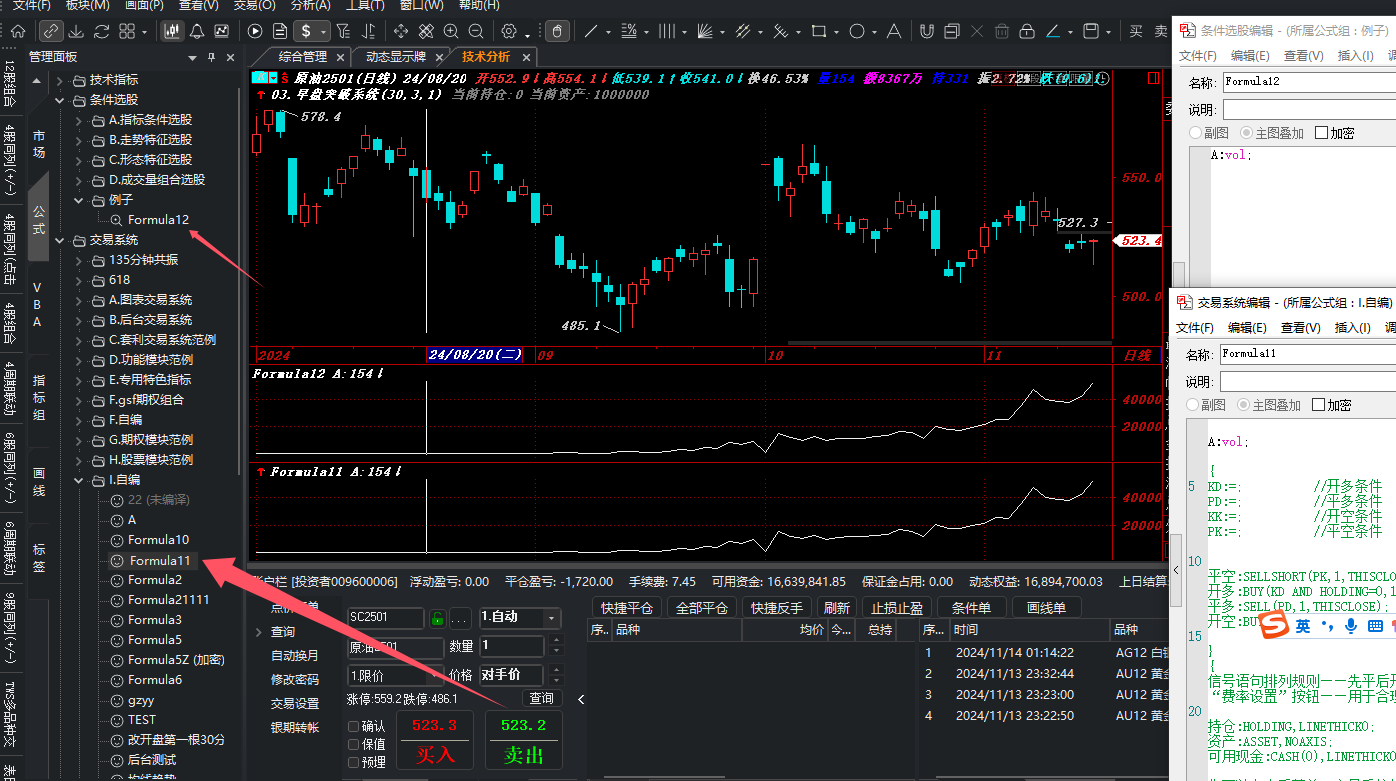Click the 快捷平仓 button
Viewport: 1396px width, 781px height.
(627, 607)
